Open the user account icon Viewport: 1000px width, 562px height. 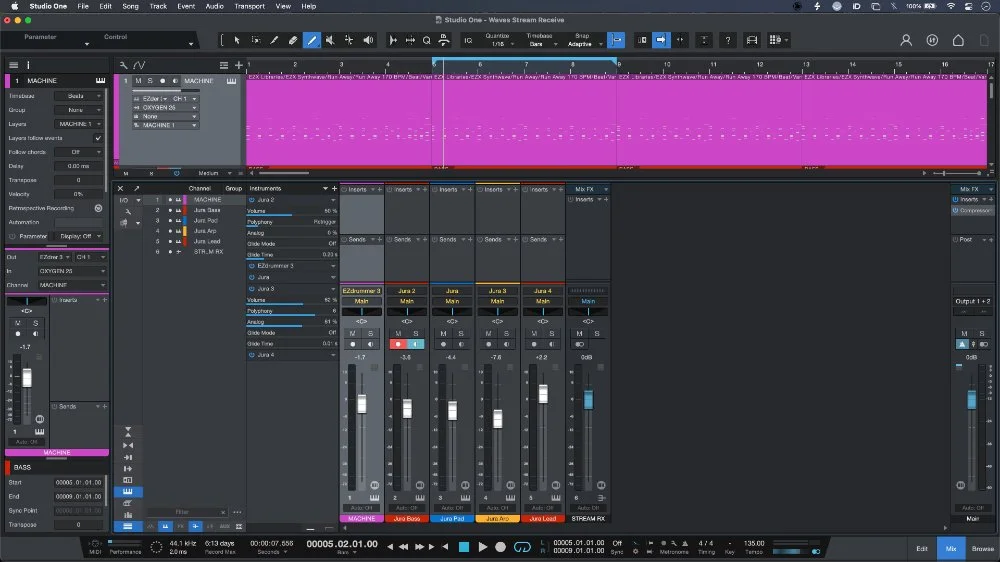[906, 40]
